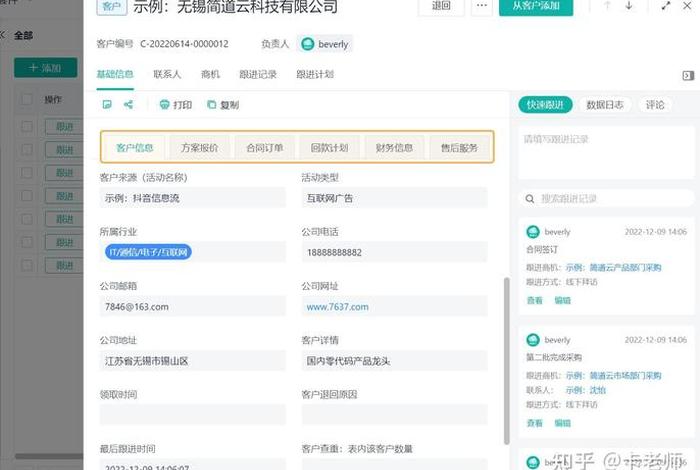The image size is (700, 470).
Task: Check the sixth row checkbox in list
Action: click(27, 242)
